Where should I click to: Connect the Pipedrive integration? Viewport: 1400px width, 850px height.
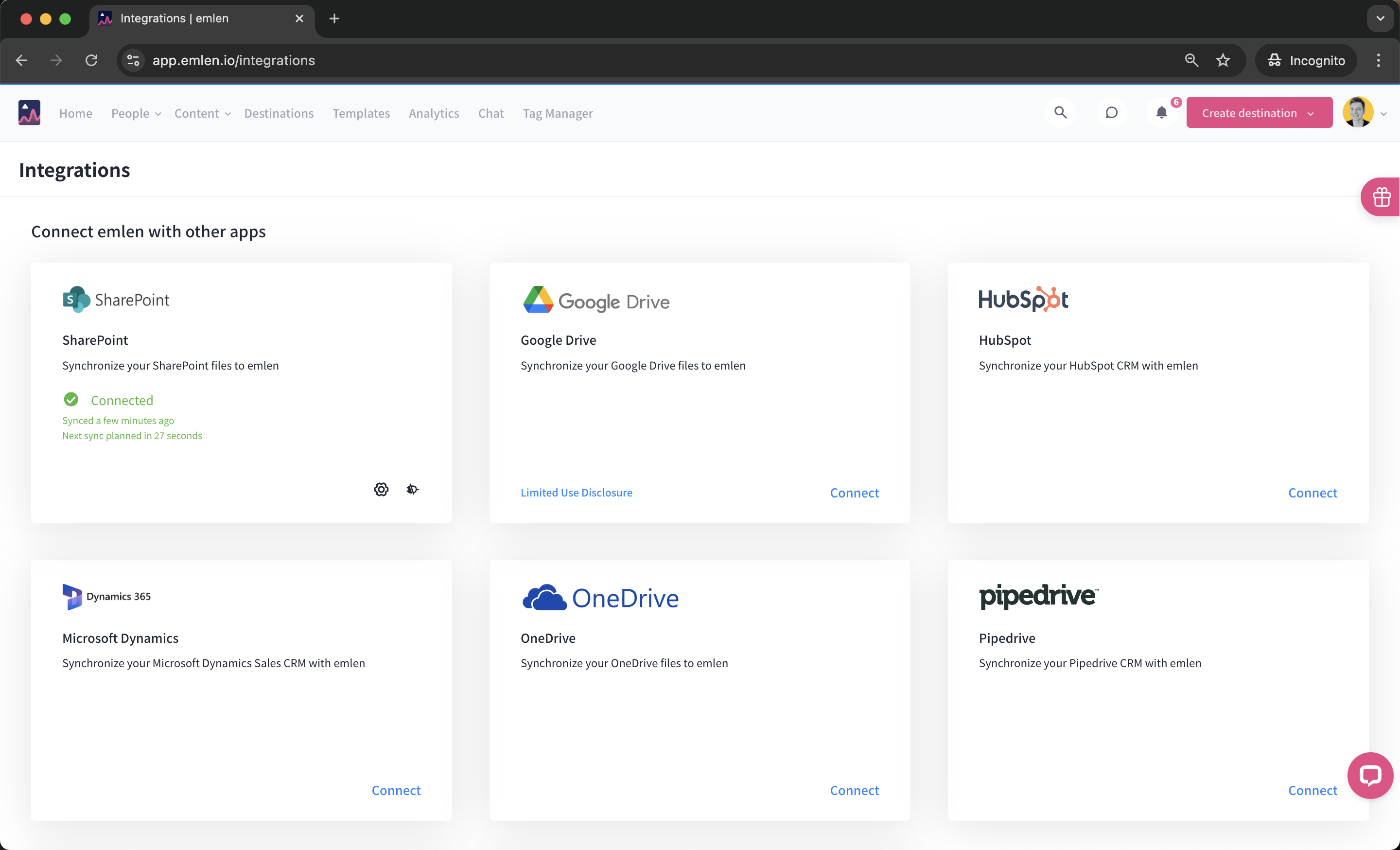1312,790
